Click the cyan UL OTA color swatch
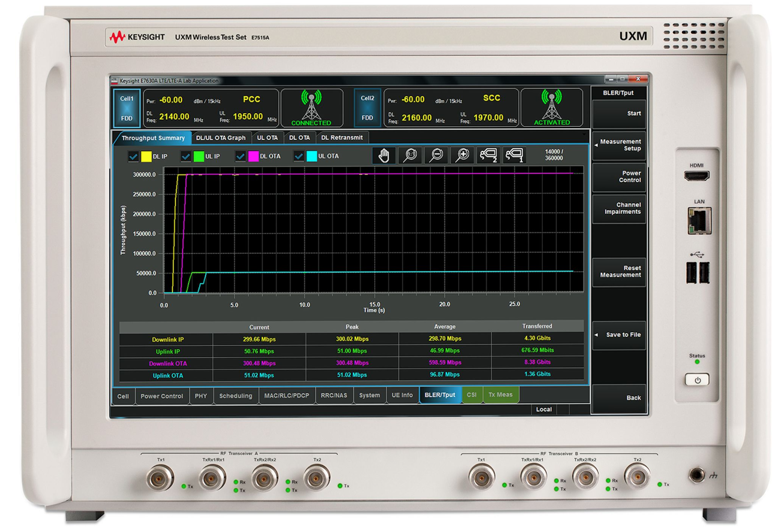Viewport: 778px width, 531px height. [x=311, y=156]
